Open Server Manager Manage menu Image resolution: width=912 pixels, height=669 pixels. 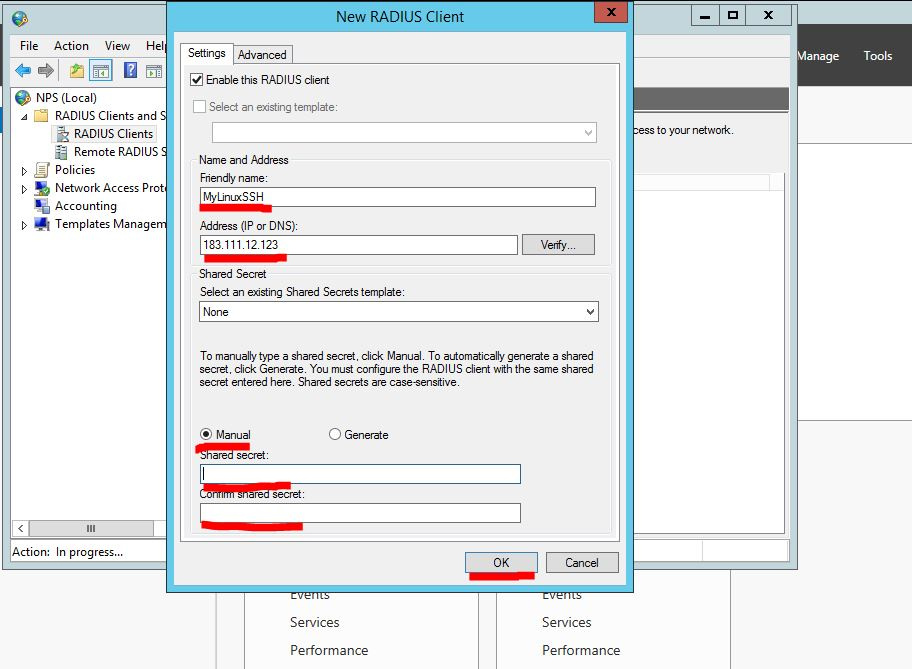click(818, 56)
